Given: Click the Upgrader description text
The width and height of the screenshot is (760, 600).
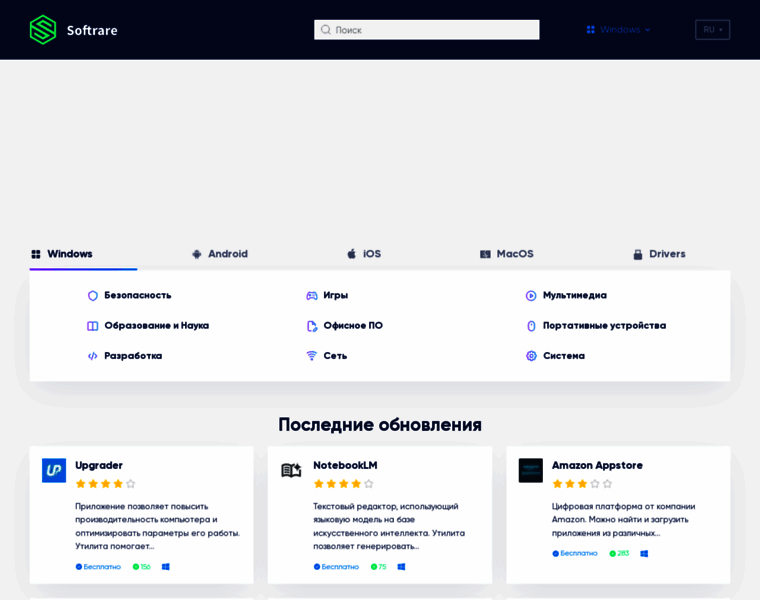Looking at the screenshot, I should [158, 526].
